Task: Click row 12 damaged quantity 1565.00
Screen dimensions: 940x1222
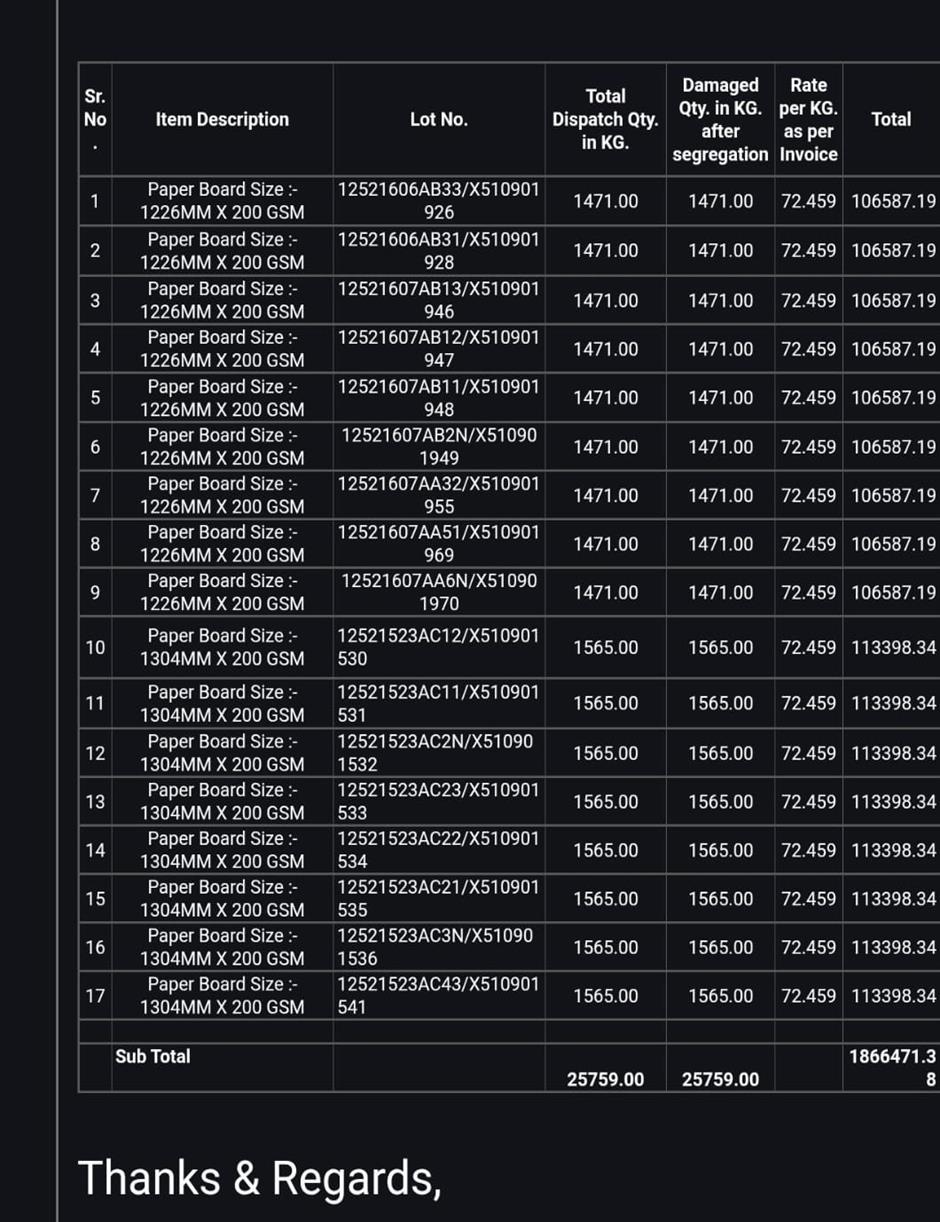Action: (x=720, y=753)
